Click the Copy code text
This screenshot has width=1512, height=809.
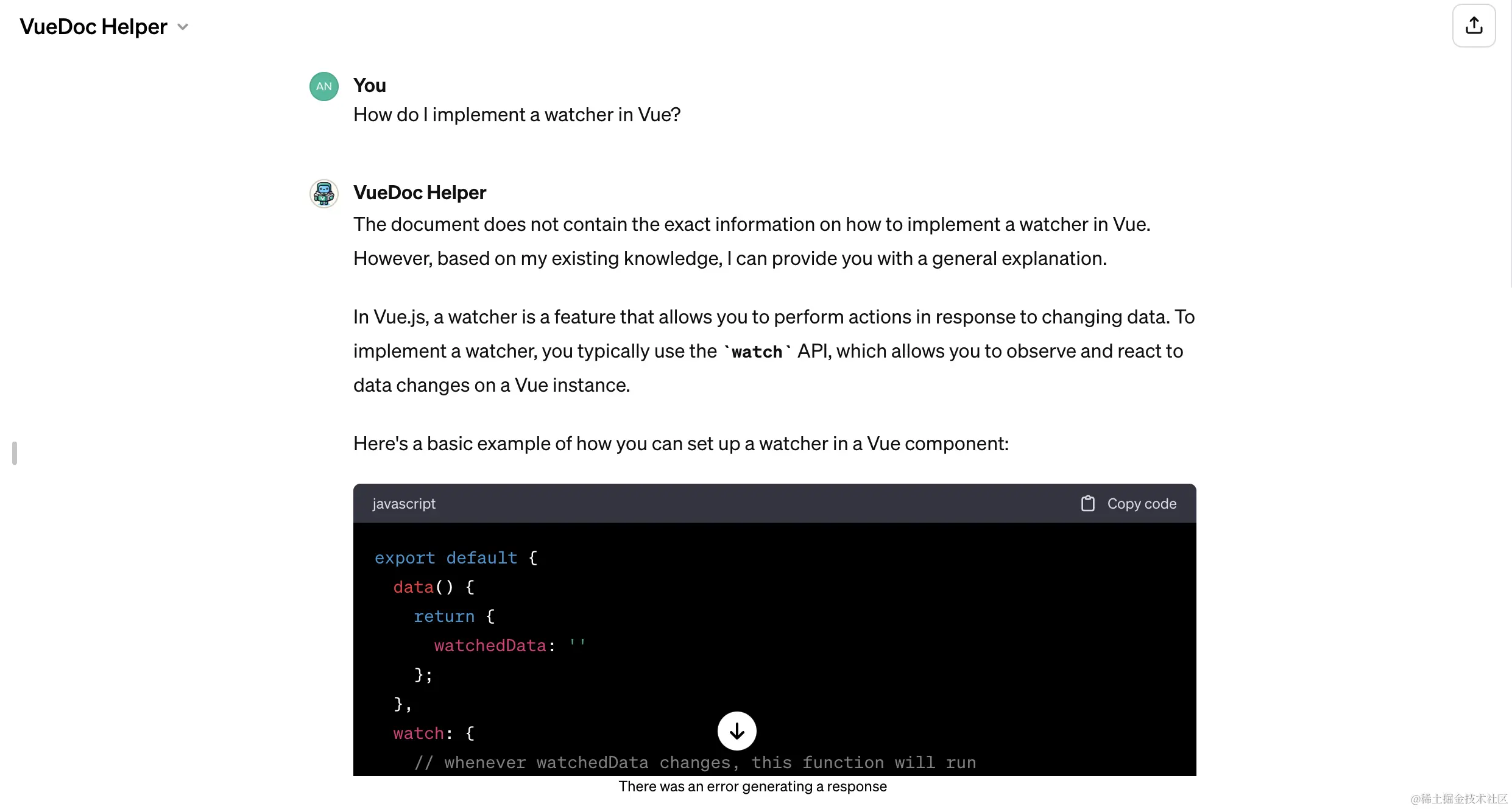pos(1141,504)
